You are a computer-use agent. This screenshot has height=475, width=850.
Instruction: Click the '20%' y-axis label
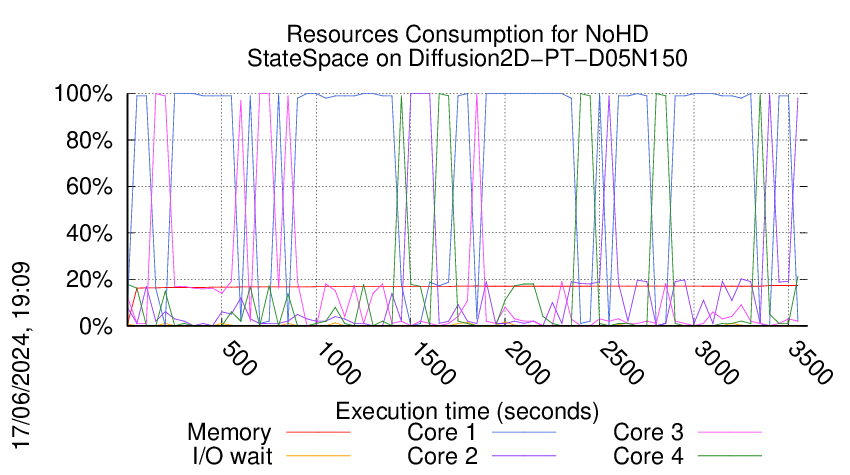pyautogui.click(x=89, y=280)
